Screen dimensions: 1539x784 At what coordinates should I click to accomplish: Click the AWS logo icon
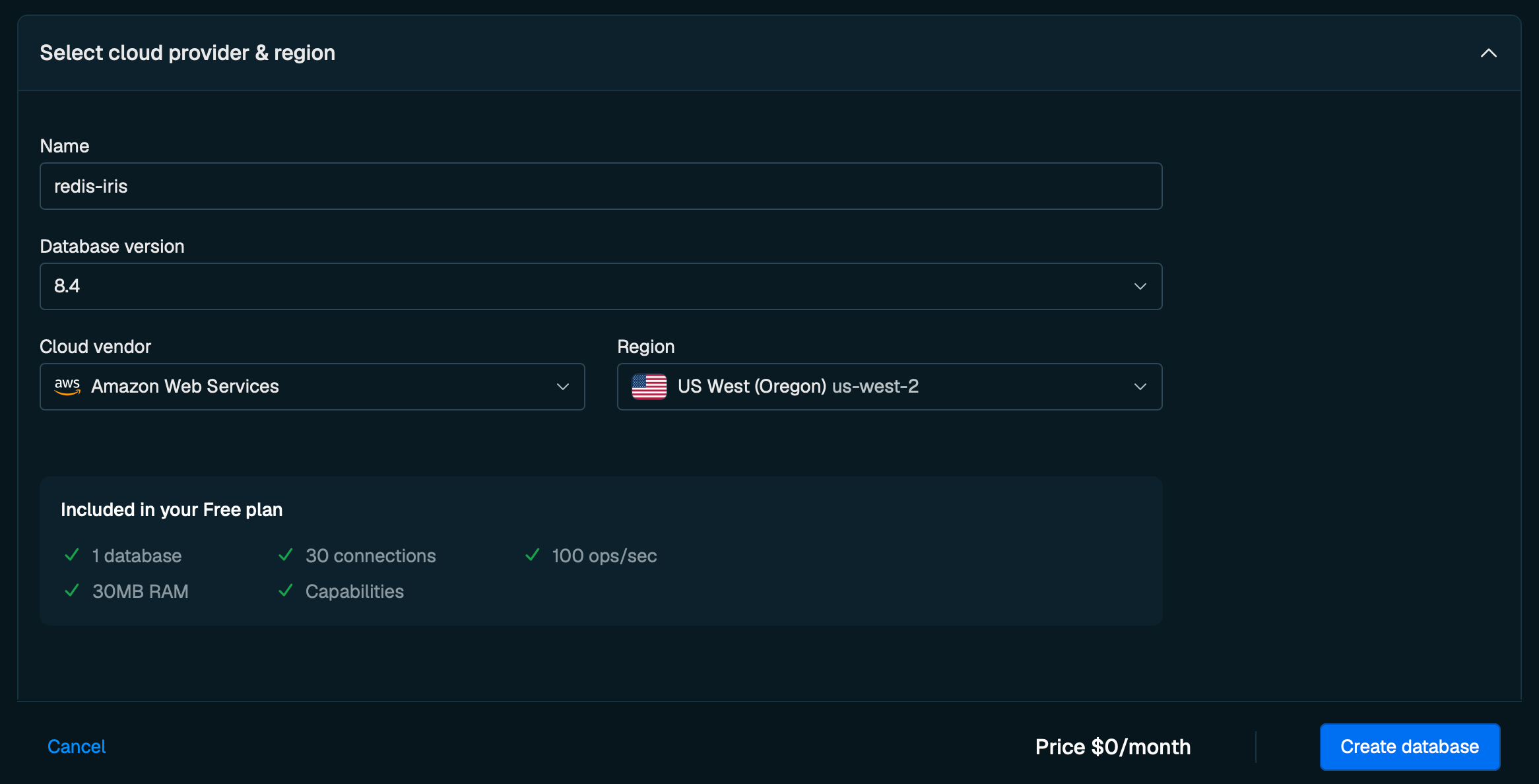click(x=67, y=387)
